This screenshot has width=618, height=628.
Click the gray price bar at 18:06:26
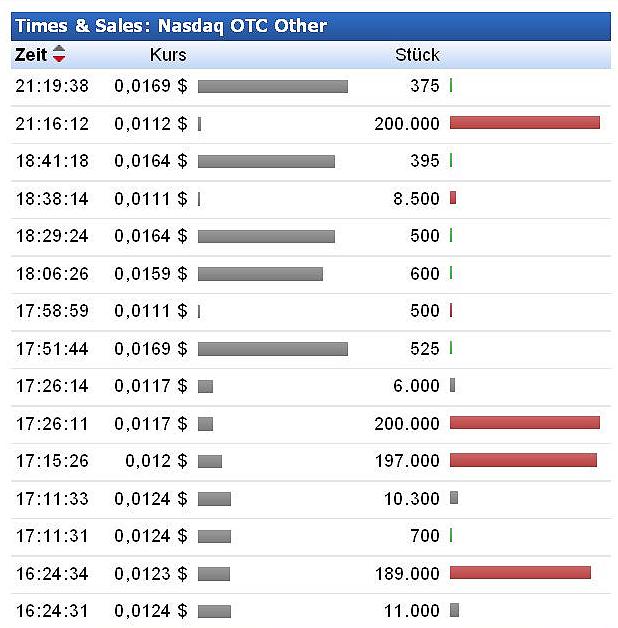tap(260, 273)
